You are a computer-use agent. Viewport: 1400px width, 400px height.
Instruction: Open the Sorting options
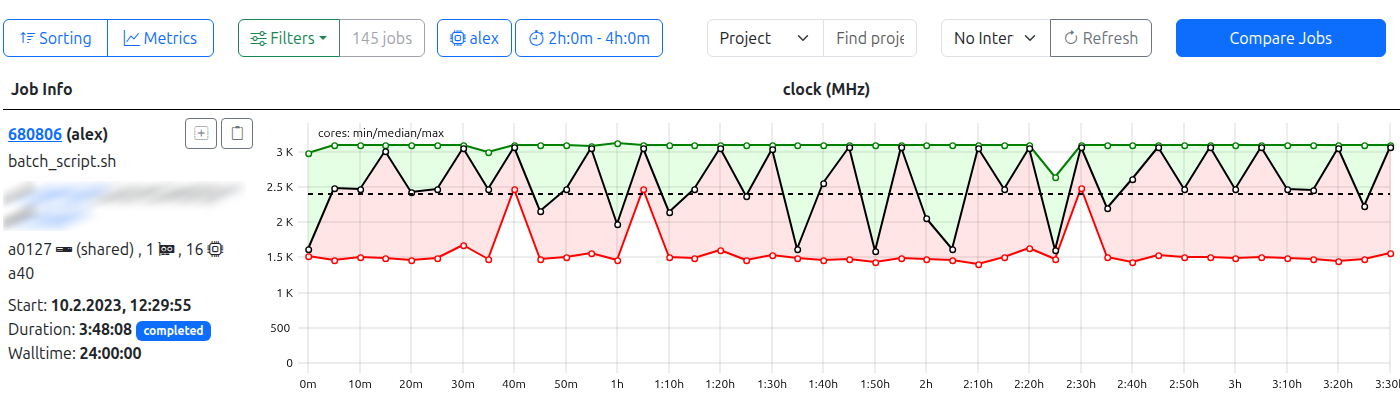pyautogui.click(x=55, y=38)
